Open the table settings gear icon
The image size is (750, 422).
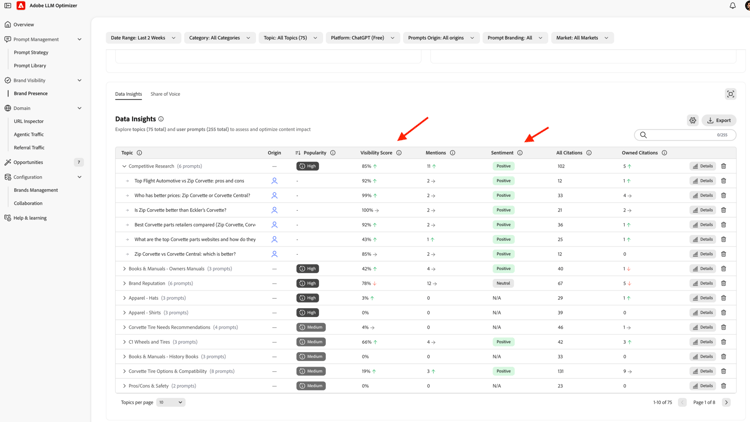[x=693, y=121]
